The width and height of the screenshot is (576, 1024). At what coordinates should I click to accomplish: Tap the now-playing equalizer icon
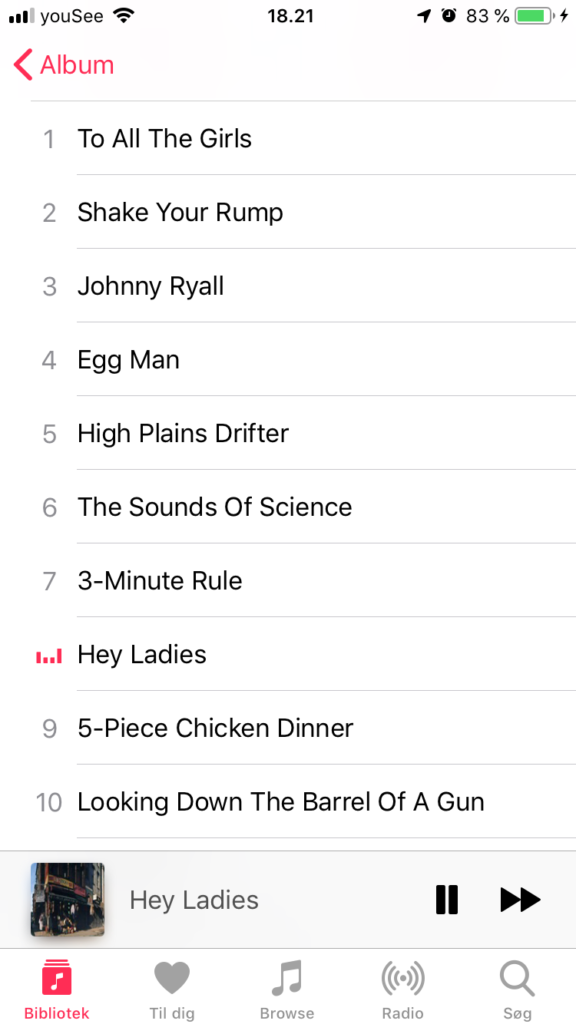pyautogui.click(x=49, y=656)
